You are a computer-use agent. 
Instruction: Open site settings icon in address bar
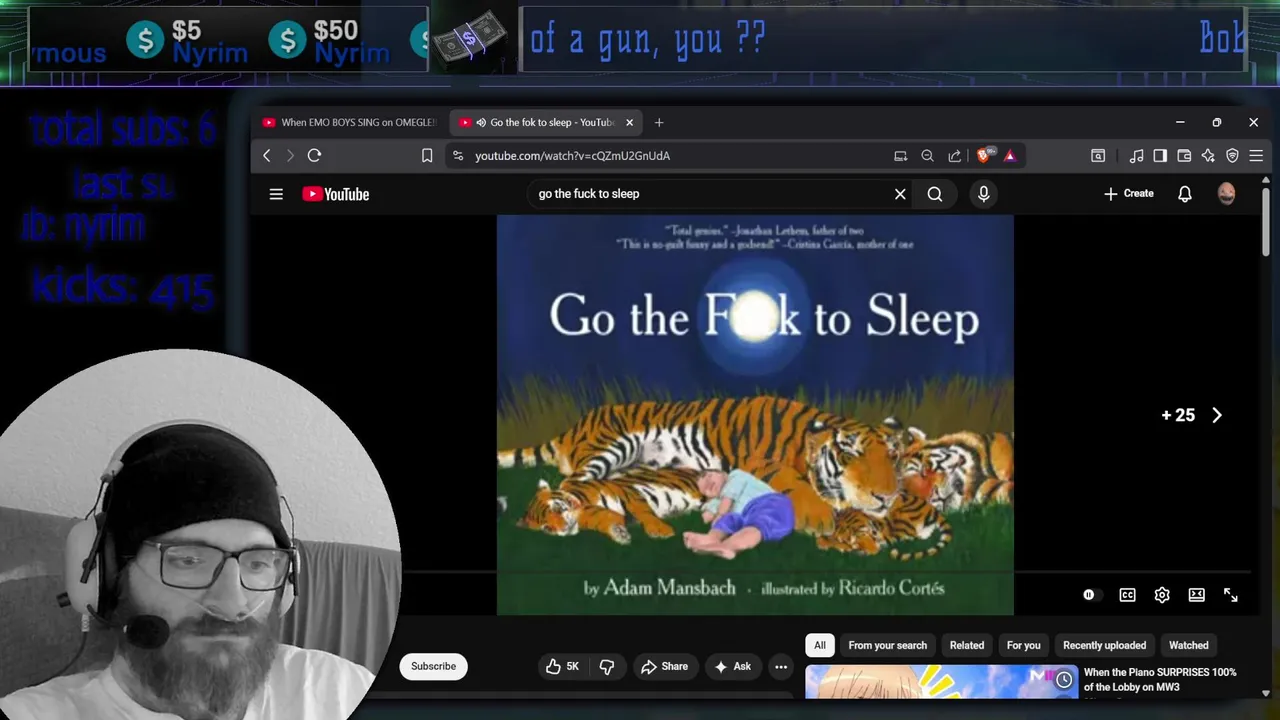(x=458, y=155)
